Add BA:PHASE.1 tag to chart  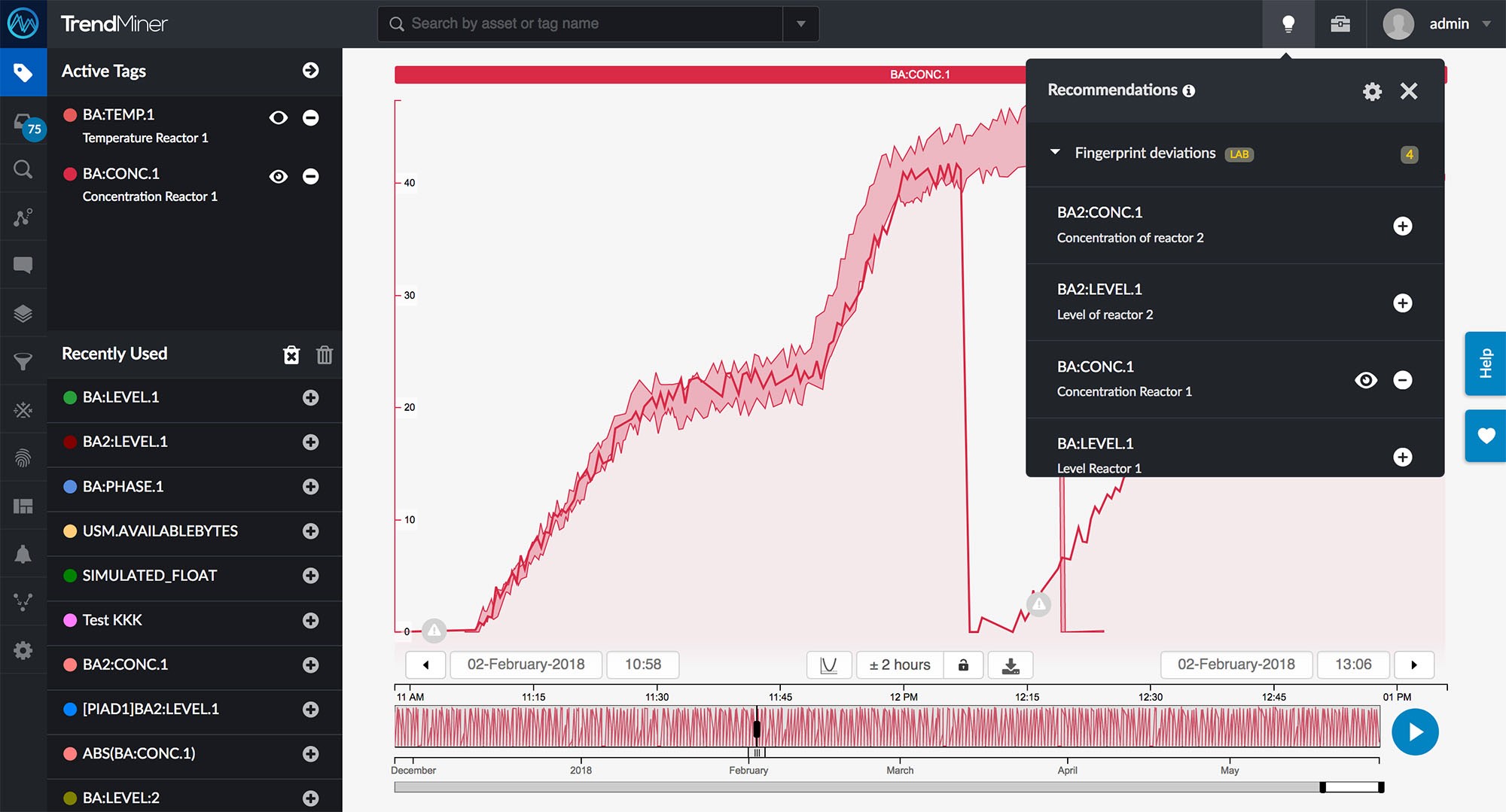[310, 486]
